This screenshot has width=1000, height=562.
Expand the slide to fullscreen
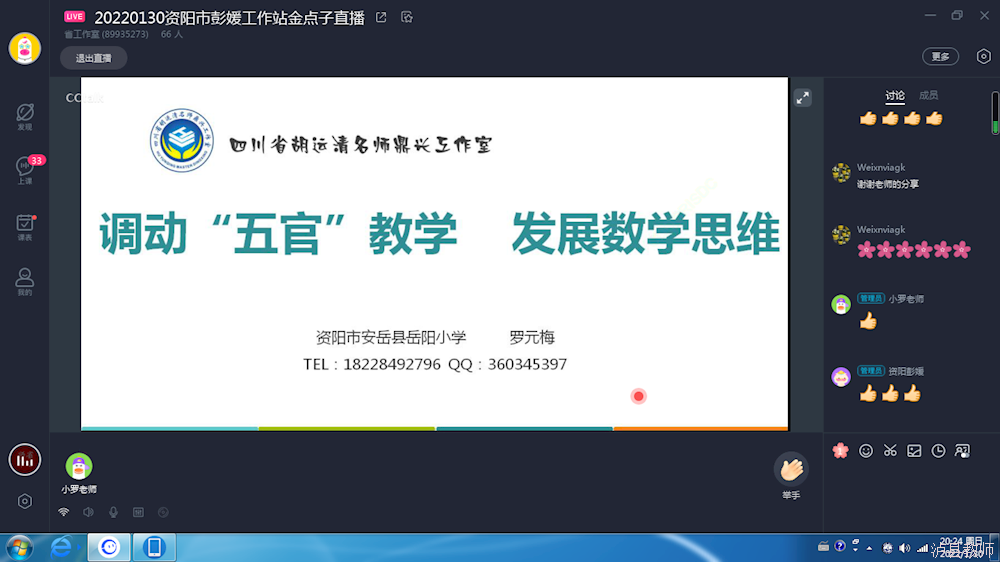[x=802, y=98]
